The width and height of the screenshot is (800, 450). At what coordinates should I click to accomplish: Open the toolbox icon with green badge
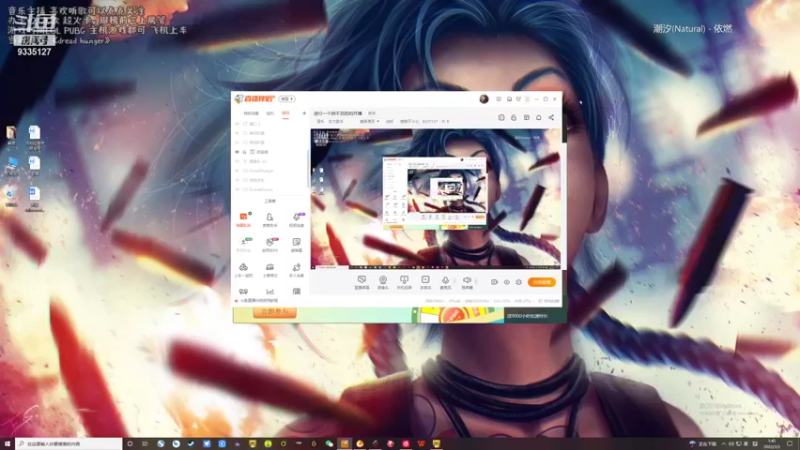(x=243, y=245)
